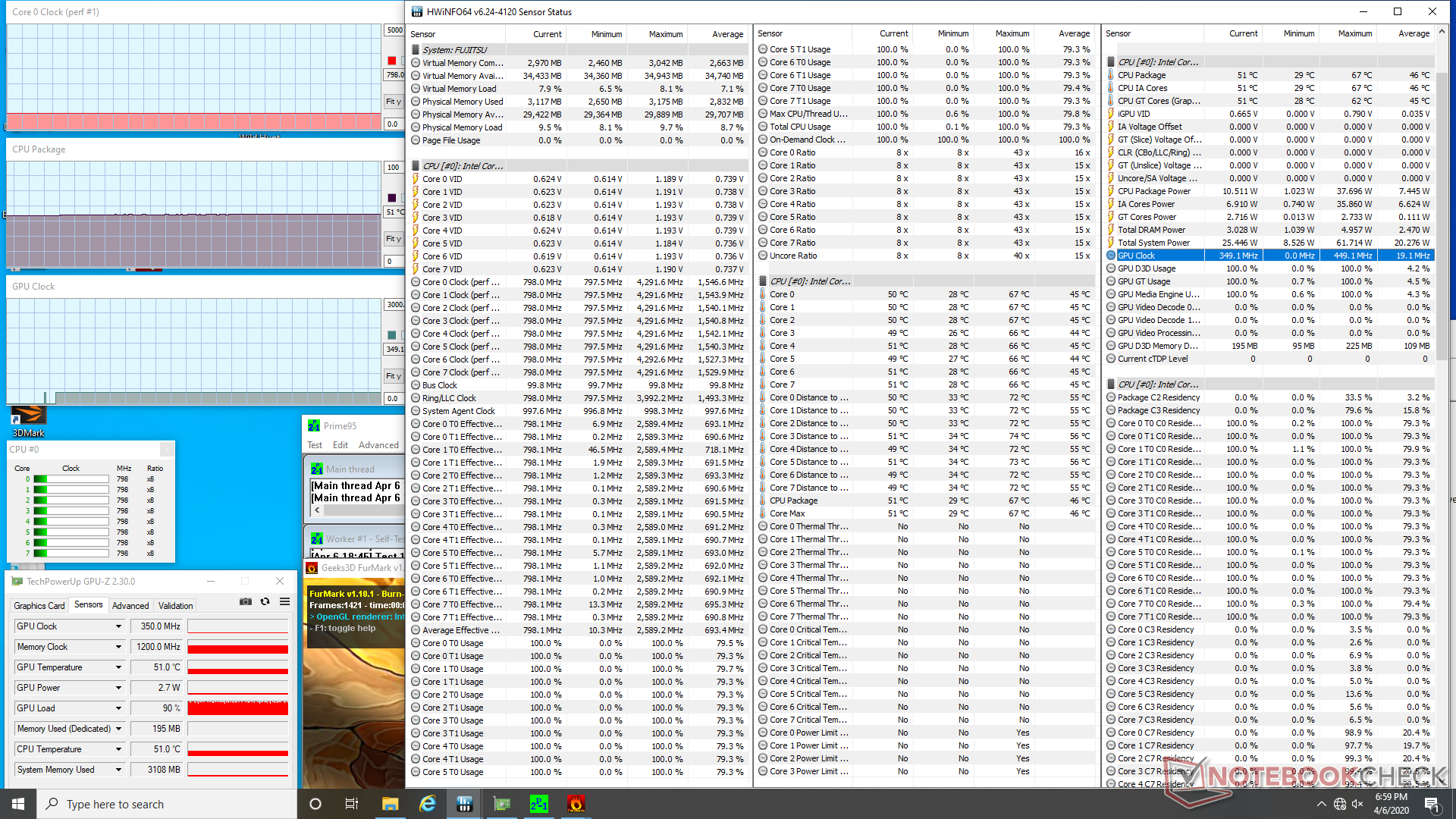Open the System Memory Used dropdown

tap(118, 770)
